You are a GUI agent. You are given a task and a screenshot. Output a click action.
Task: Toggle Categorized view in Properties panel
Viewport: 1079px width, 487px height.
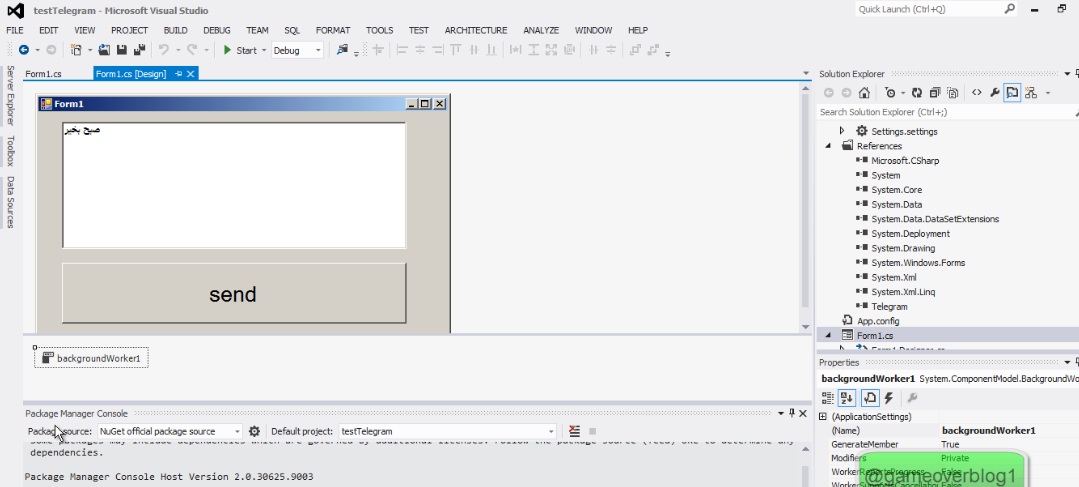[x=828, y=398]
